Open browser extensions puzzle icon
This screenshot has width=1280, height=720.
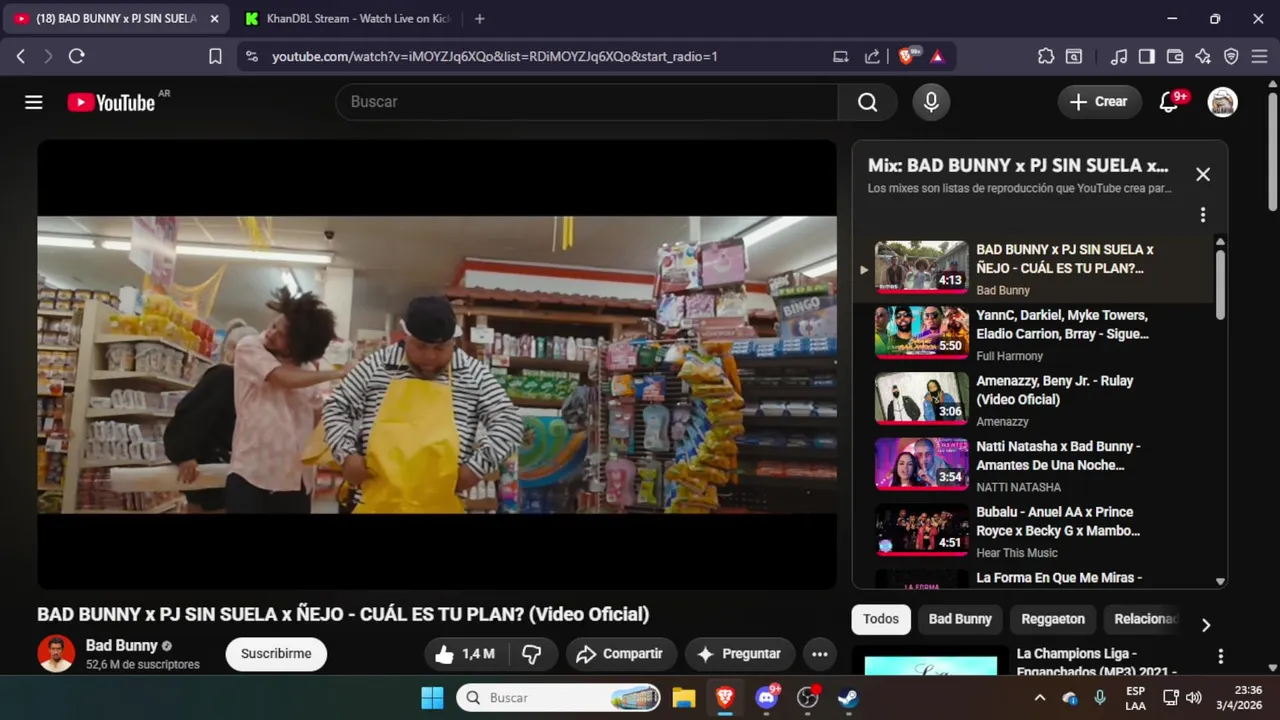[1046, 56]
